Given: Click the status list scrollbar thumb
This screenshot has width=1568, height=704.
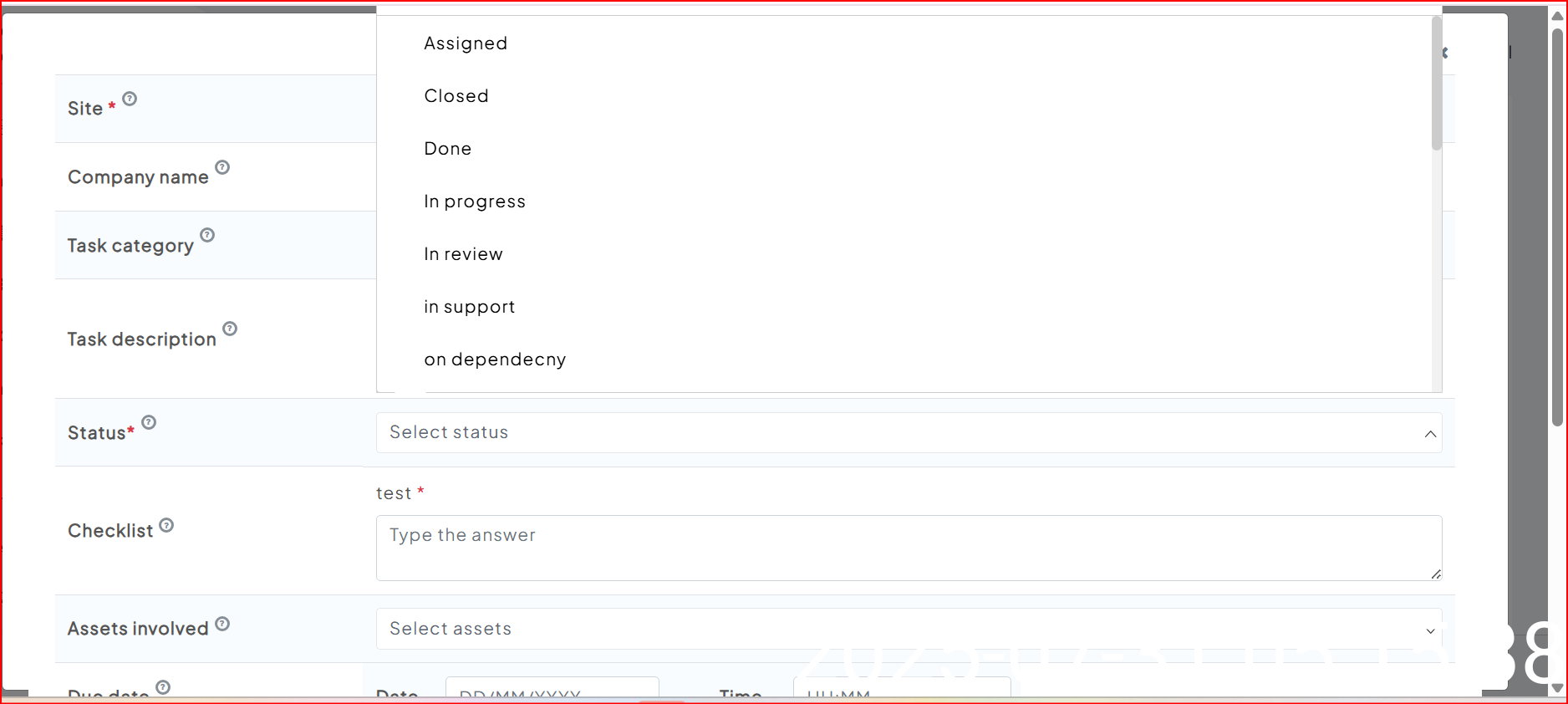Looking at the screenshot, I should click(x=1437, y=84).
